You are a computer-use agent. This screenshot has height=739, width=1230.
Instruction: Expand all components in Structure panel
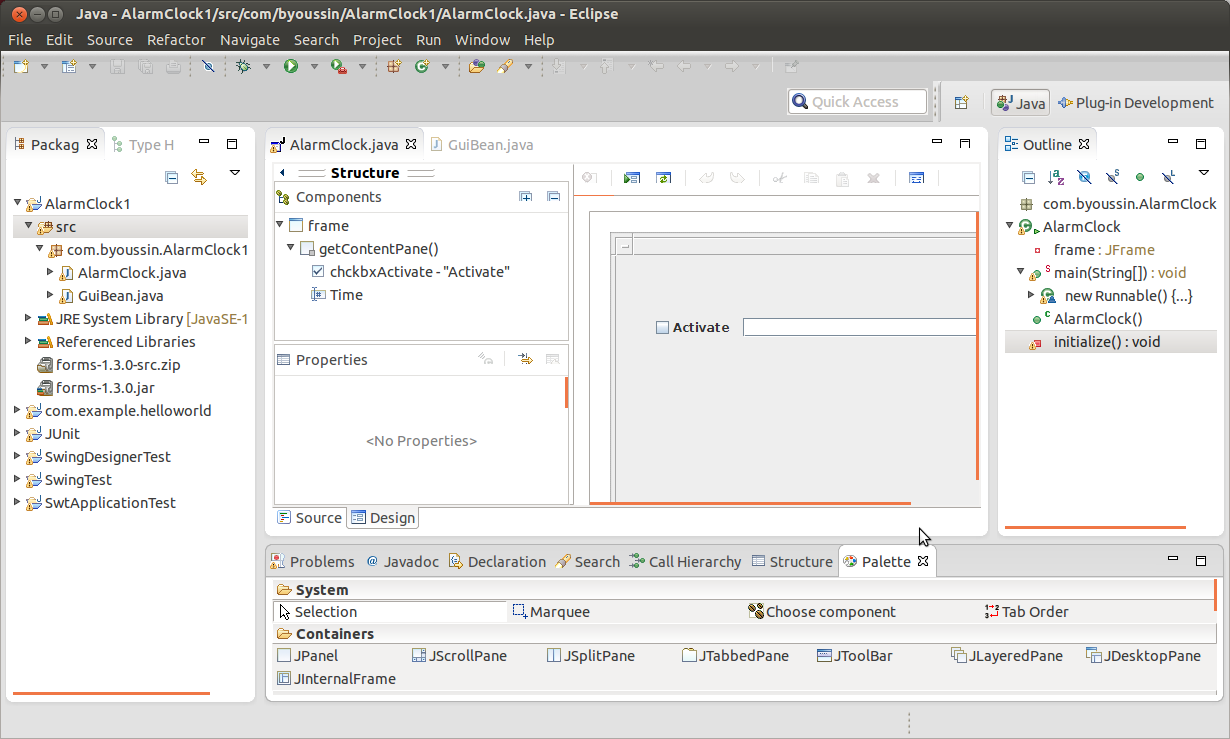[x=526, y=197]
